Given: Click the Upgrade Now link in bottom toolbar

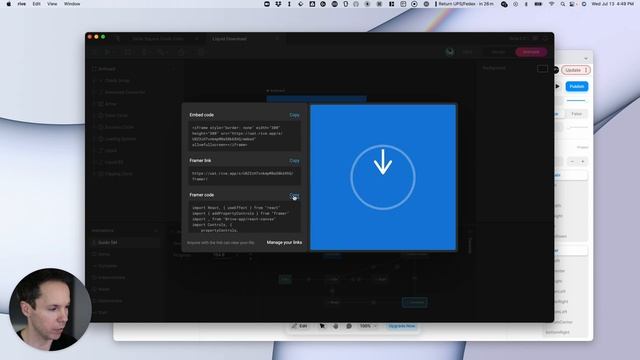Looking at the screenshot, I should click(402, 326).
